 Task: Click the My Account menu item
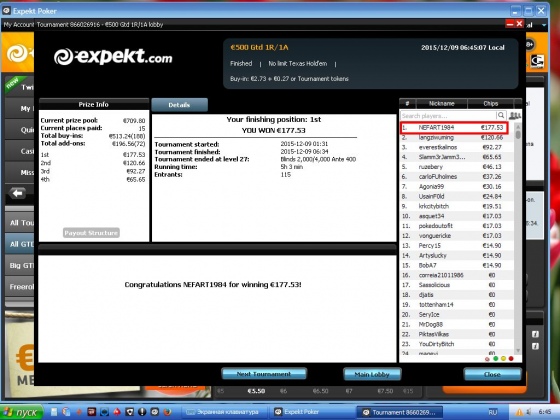coord(19,25)
